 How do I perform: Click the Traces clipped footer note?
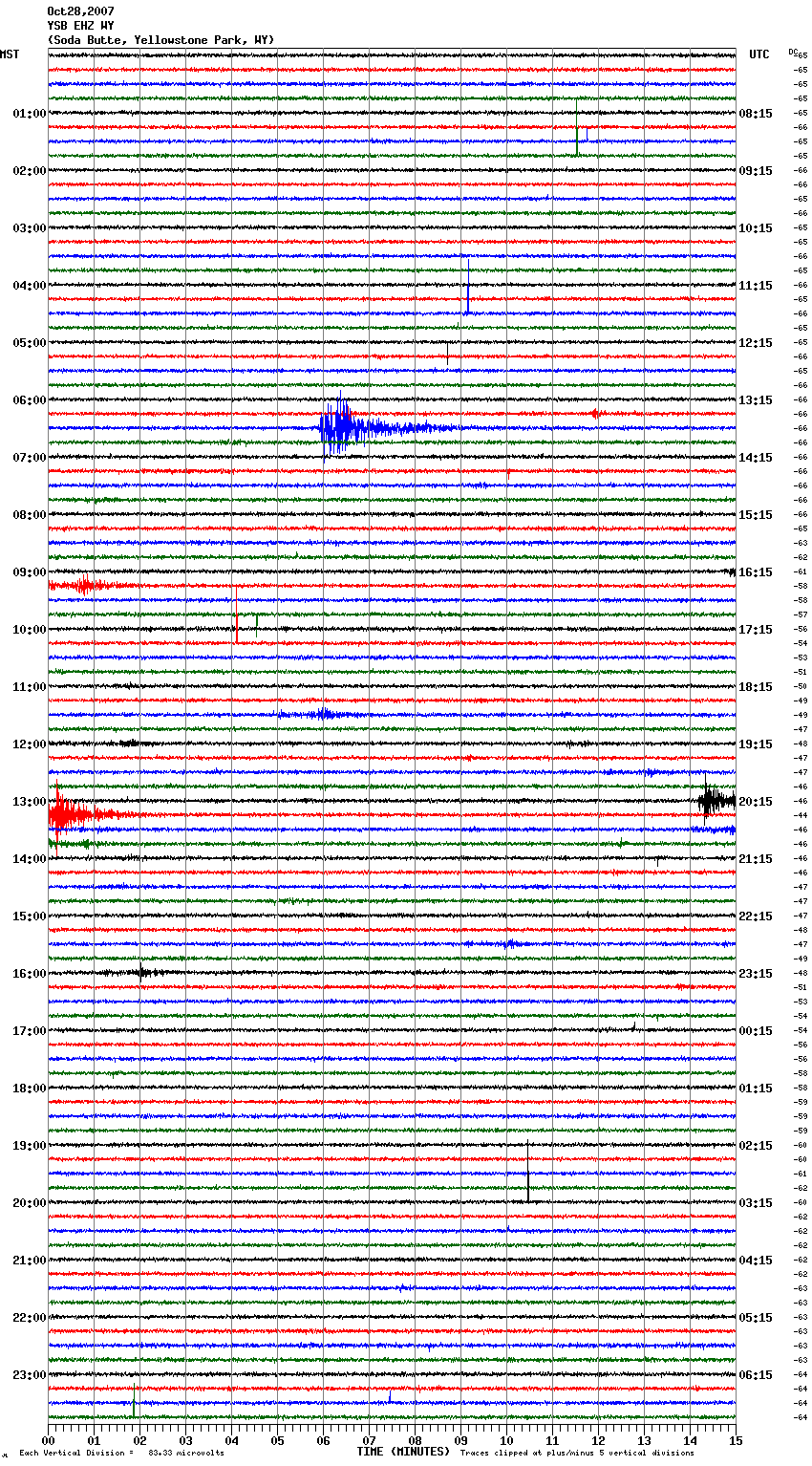pos(577,1453)
